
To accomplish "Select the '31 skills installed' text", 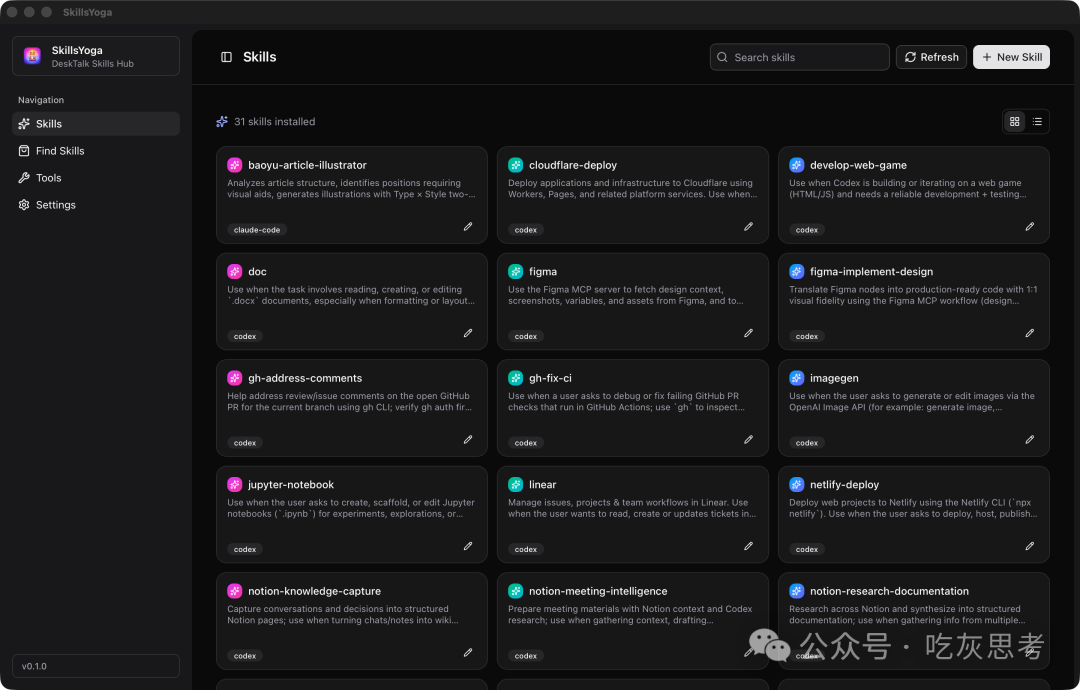I will (275, 122).
